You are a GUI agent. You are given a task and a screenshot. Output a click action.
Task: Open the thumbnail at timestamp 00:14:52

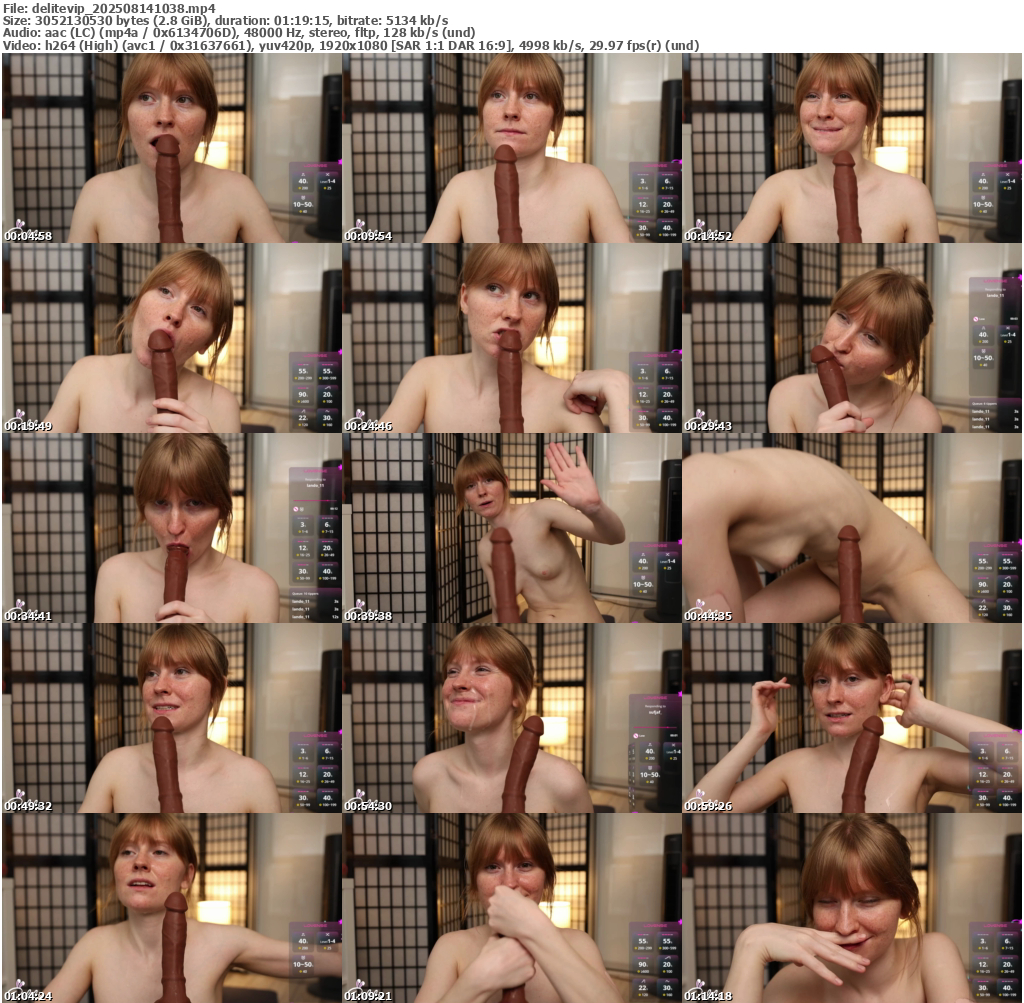(852, 148)
